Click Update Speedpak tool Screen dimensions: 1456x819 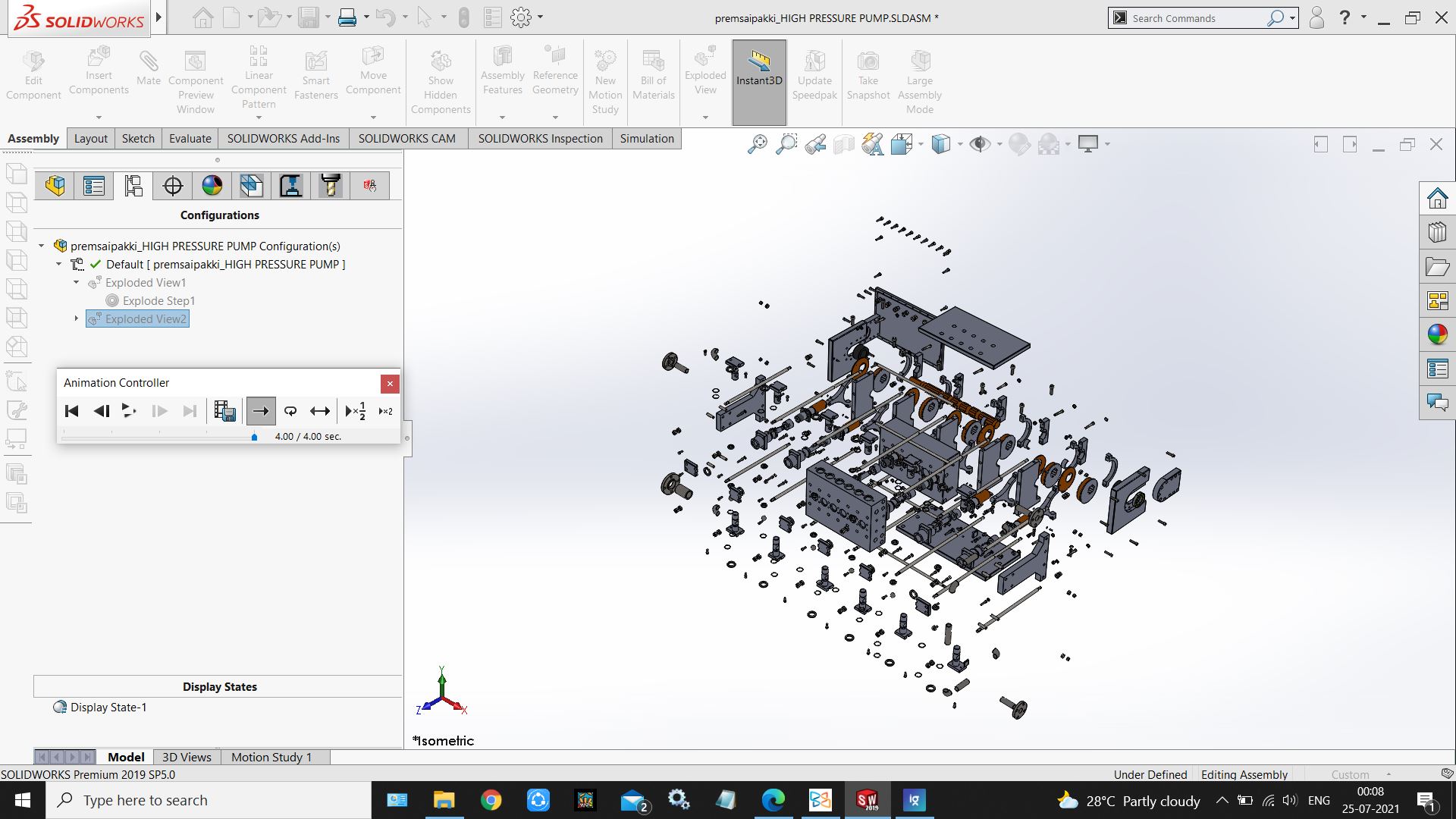coord(814,75)
